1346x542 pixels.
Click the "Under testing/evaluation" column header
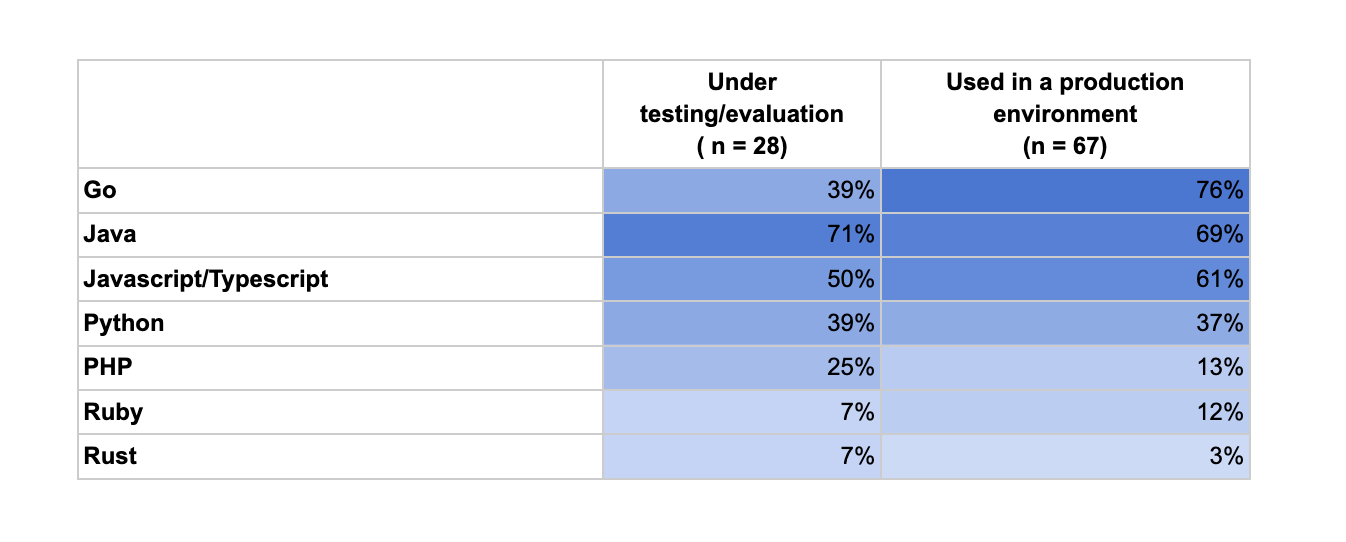pyautogui.click(x=741, y=114)
